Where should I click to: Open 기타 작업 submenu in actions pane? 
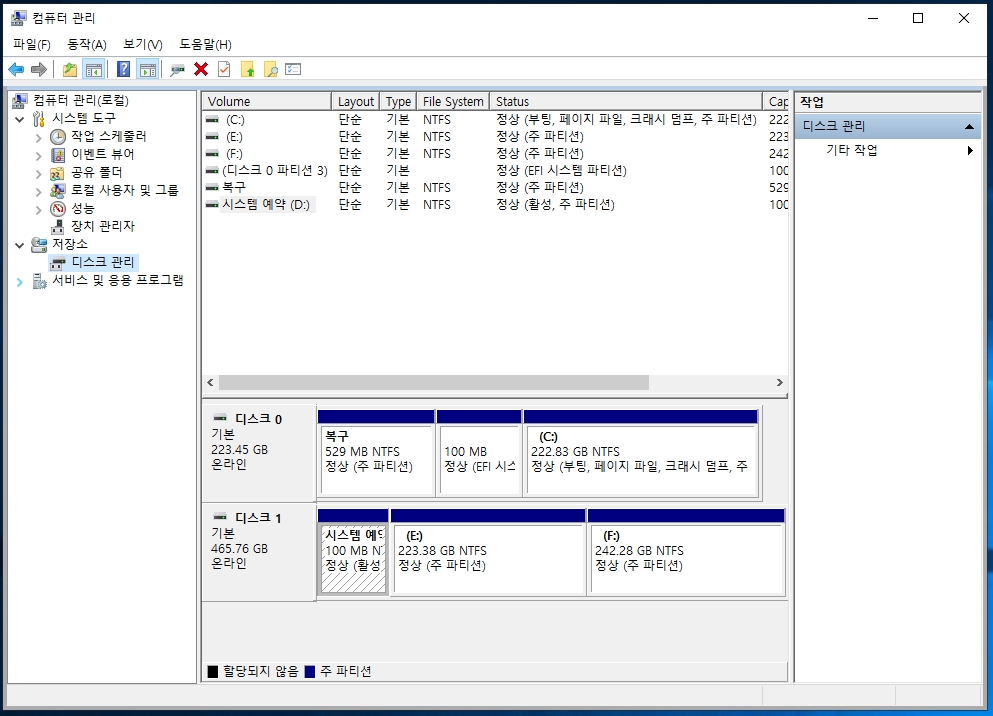pos(887,150)
